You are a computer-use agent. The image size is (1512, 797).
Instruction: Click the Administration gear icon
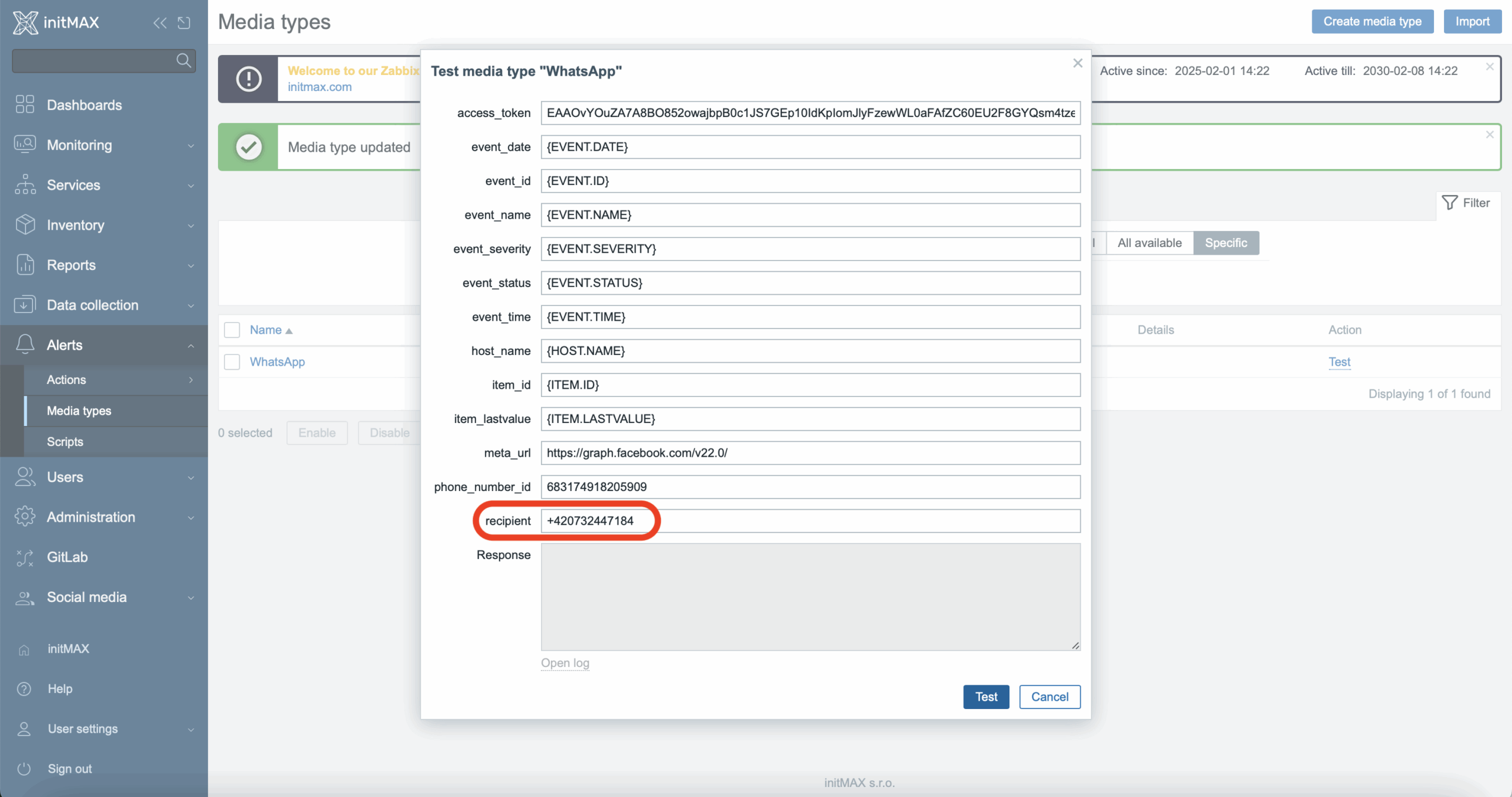(25, 517)
